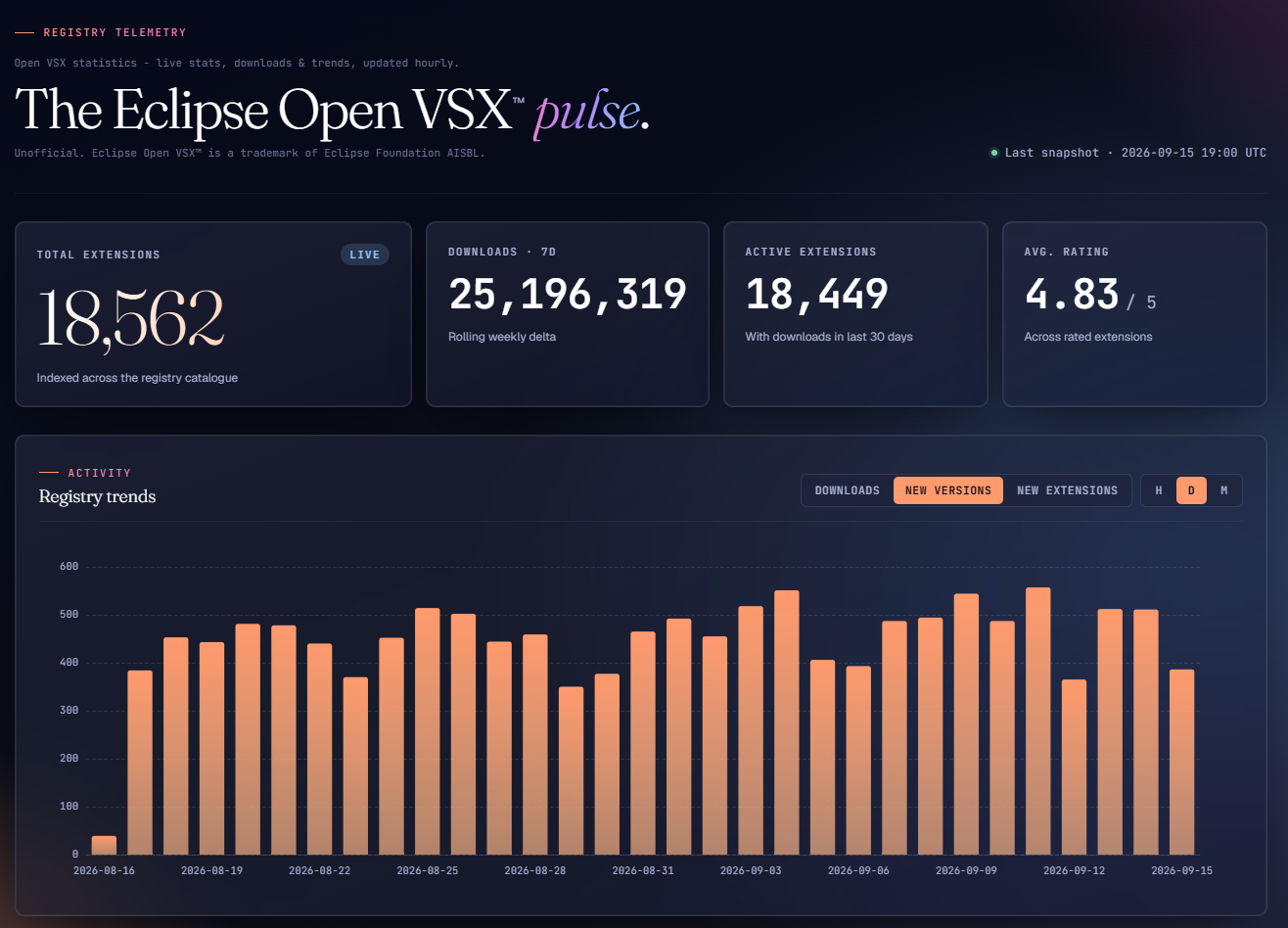Click the total extensions count 18,562
This screenshot has height=928, width=1288.
[131, 319]
